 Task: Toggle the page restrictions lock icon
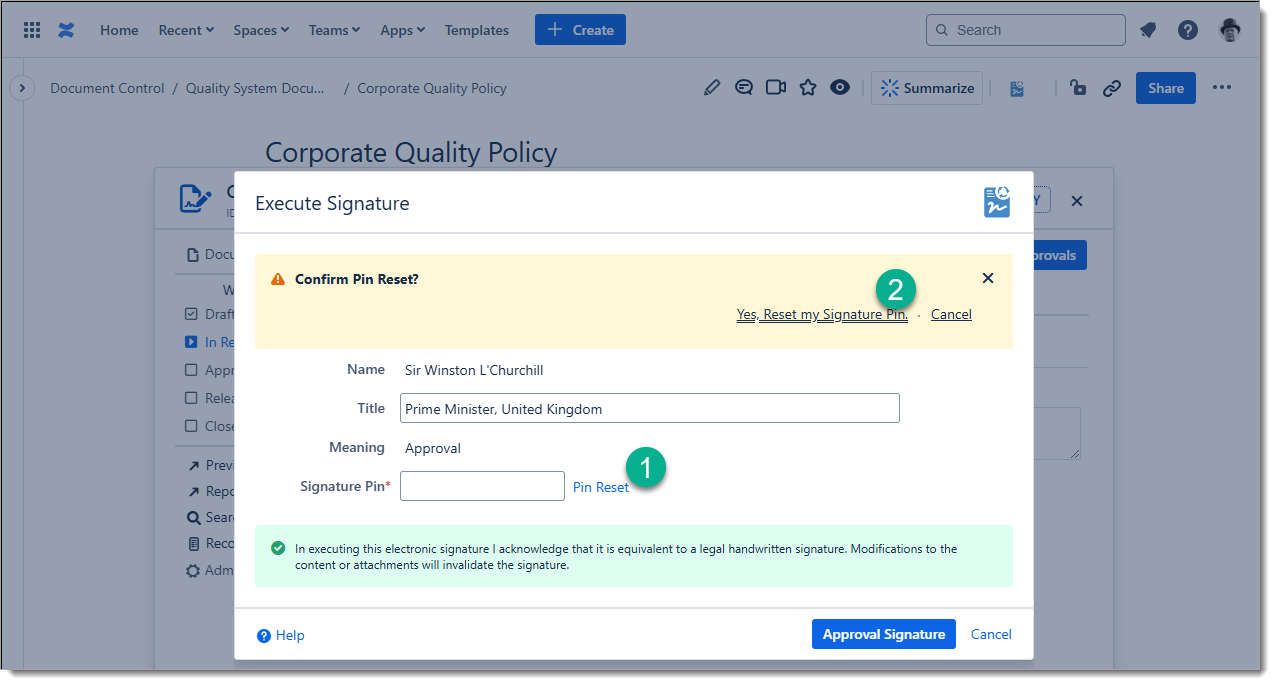(1078, 88)
